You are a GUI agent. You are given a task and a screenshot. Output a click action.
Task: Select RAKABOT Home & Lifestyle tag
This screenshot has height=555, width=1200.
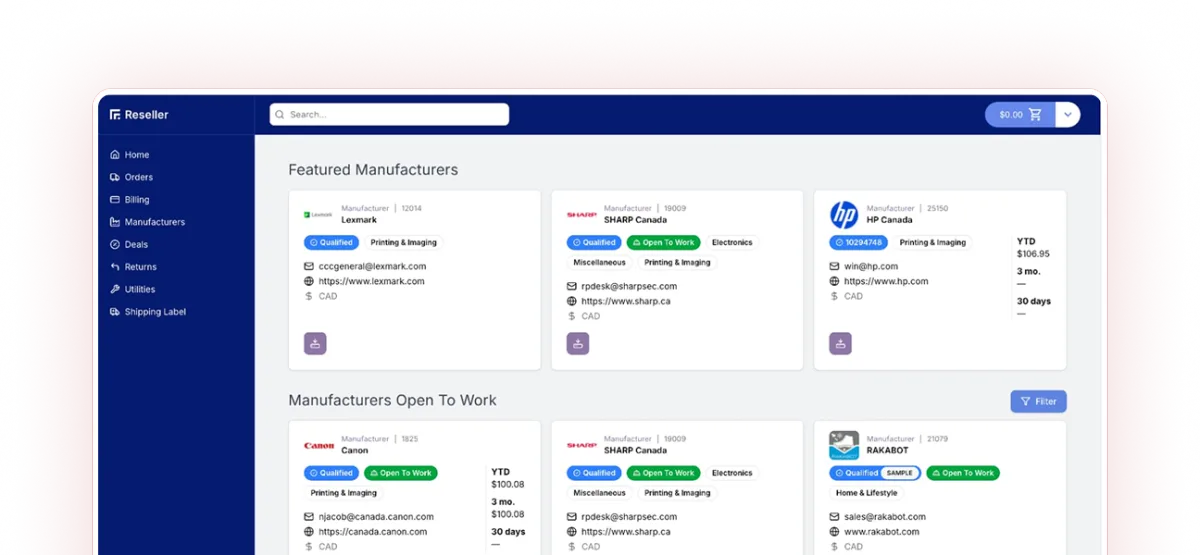(867, 493)
